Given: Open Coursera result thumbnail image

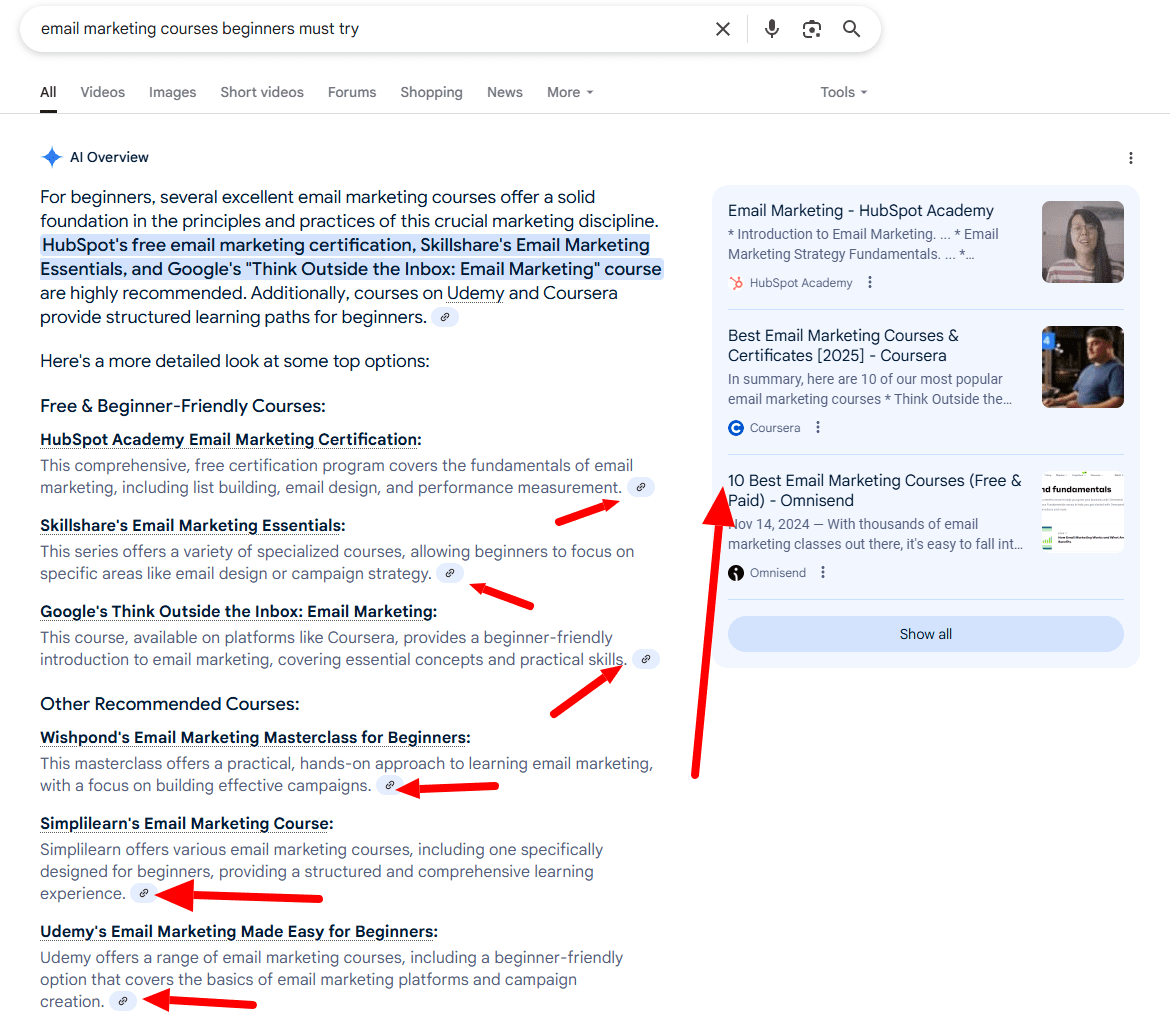Looking at the screenshot, I should (1083, 367).
